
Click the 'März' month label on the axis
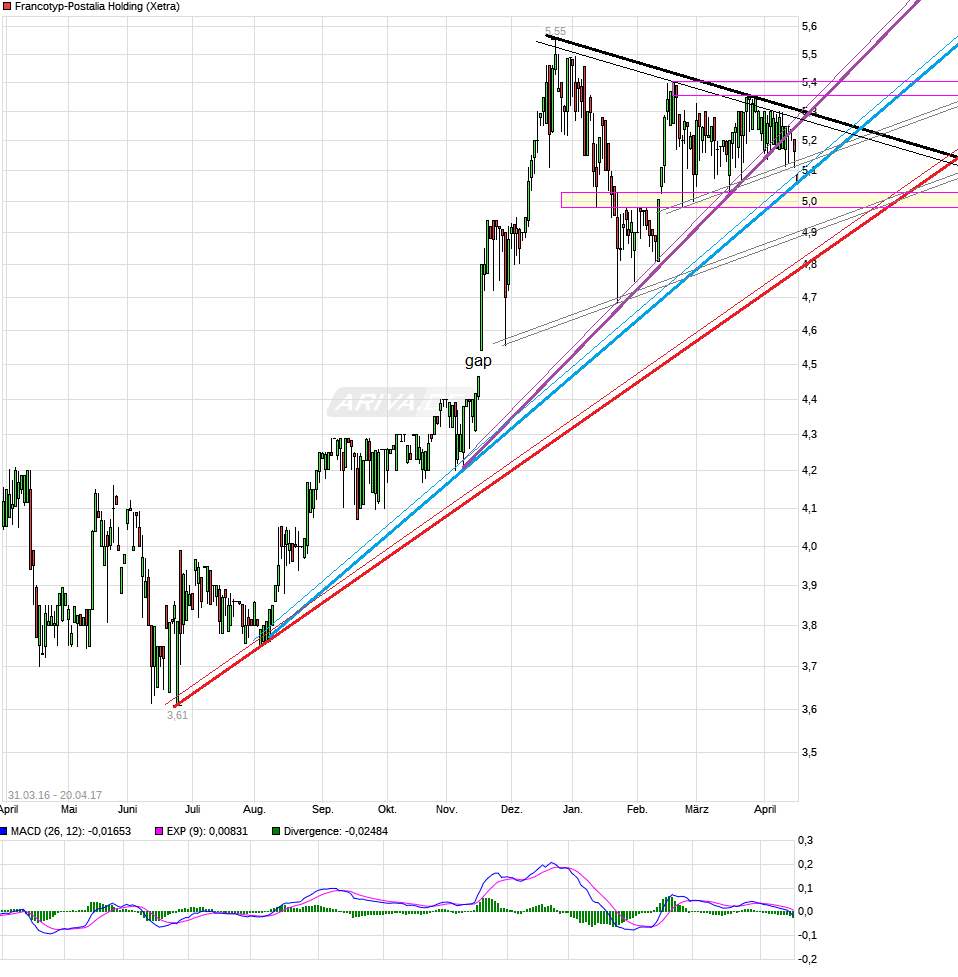696,809
